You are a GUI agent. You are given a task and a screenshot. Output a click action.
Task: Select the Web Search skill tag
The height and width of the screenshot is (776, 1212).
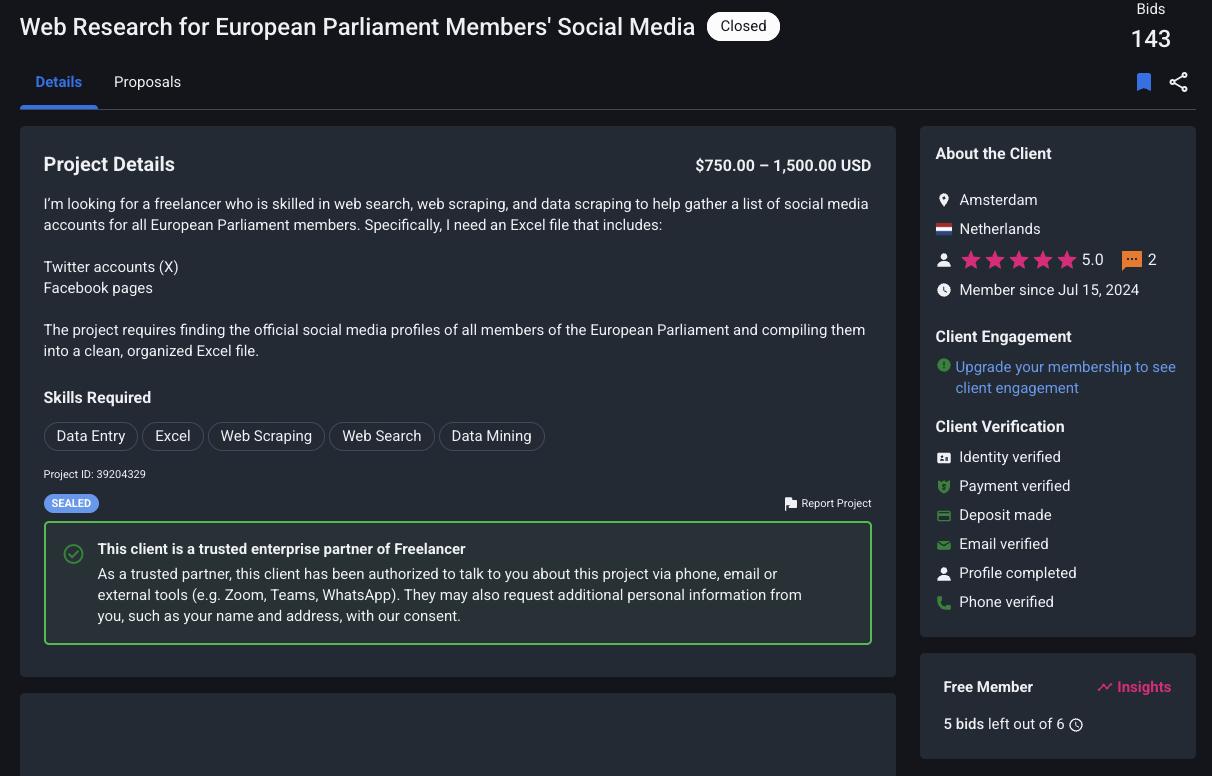click(x=382, y=436)
